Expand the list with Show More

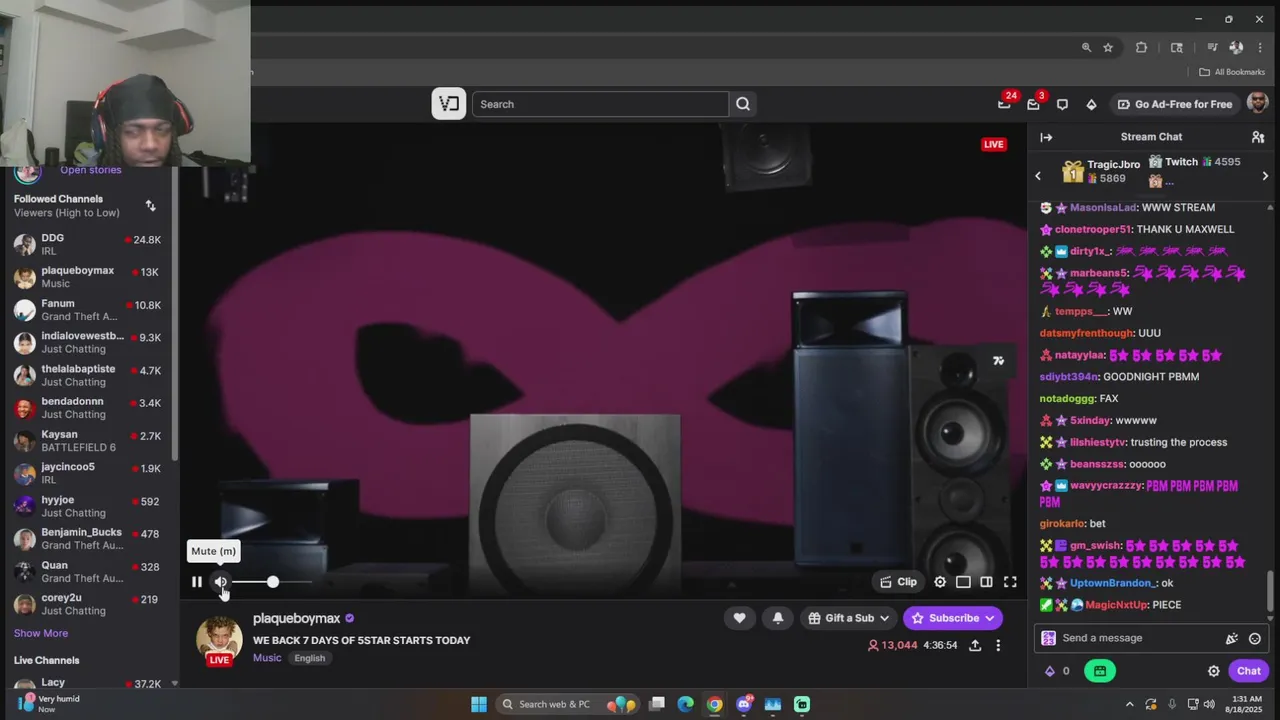pos(41,633)
